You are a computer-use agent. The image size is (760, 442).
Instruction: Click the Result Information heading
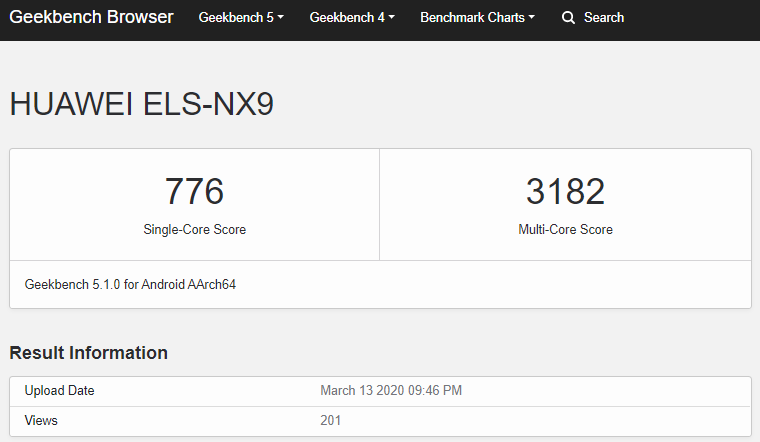[88, 353]
